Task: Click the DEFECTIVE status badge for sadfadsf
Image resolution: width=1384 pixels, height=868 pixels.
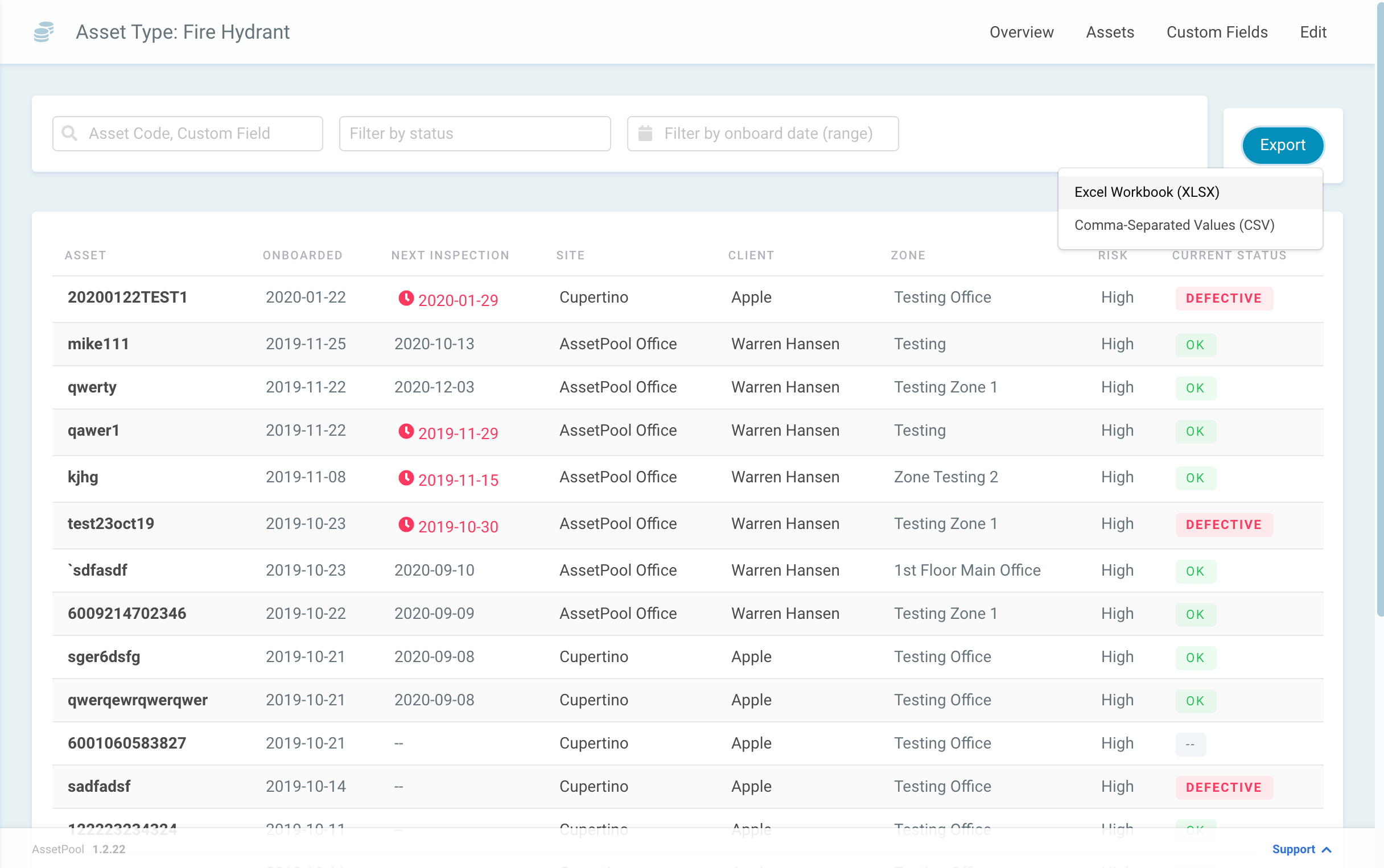Action: [x=1223, y=787]
